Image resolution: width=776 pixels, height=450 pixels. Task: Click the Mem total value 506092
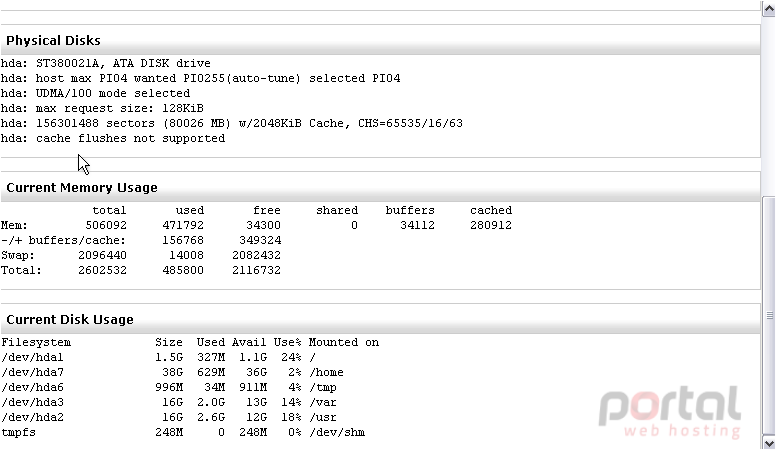[x=106, y=225]
